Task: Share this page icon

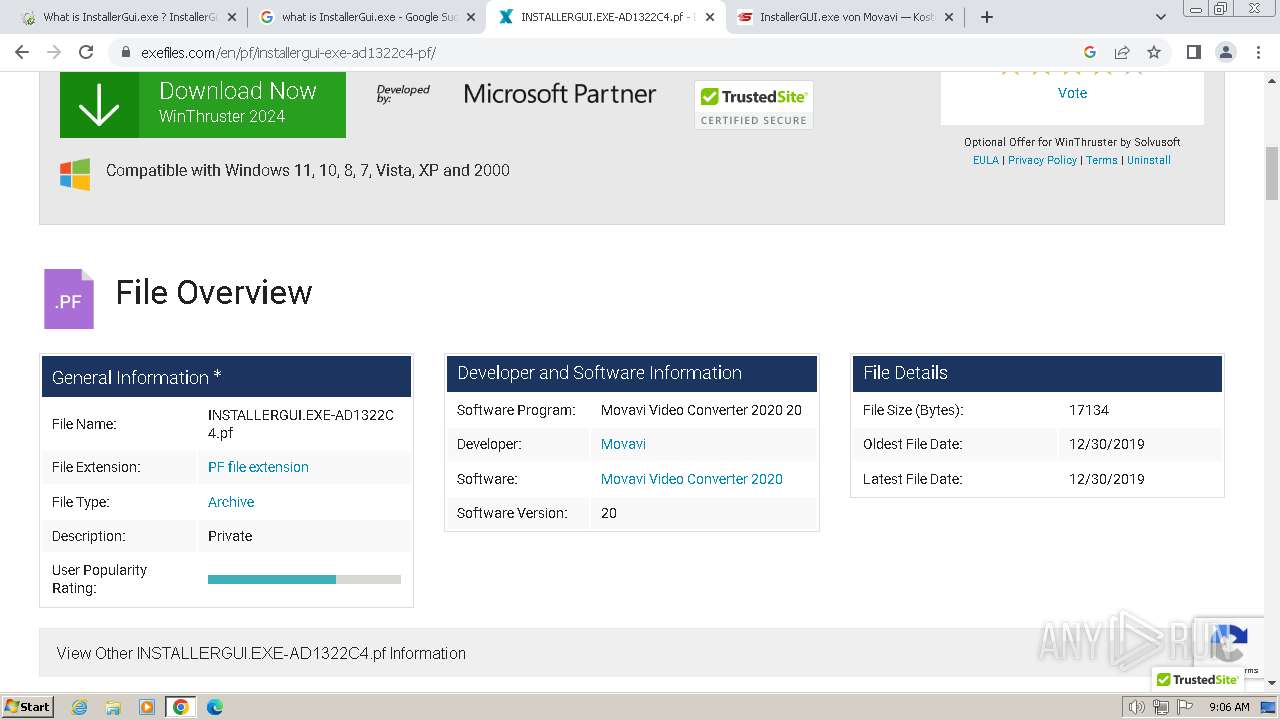Action: click(1122, 52)
